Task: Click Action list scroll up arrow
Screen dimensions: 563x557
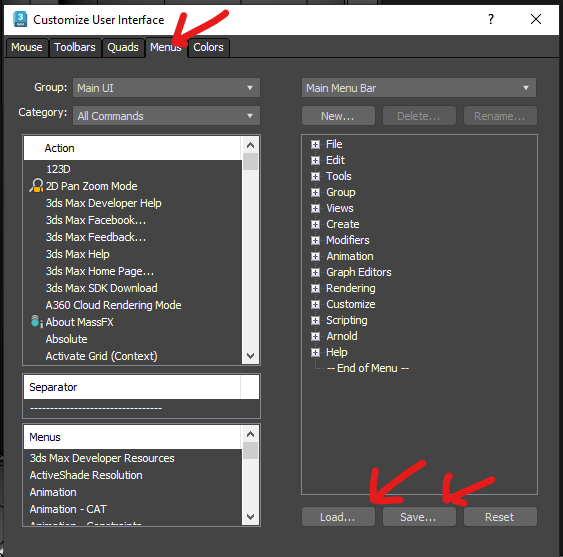Action: pyautogui.click(x=250, y=145)
